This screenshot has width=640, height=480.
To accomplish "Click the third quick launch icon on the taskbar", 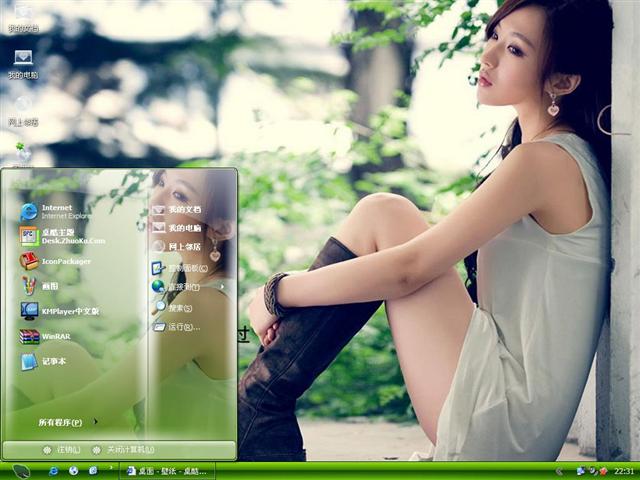I will (93, 471).
